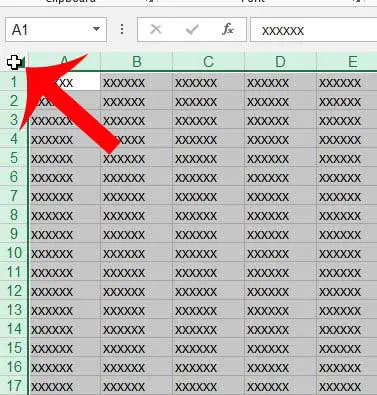
Task: Click cell A17
Action: coord(65,386)
